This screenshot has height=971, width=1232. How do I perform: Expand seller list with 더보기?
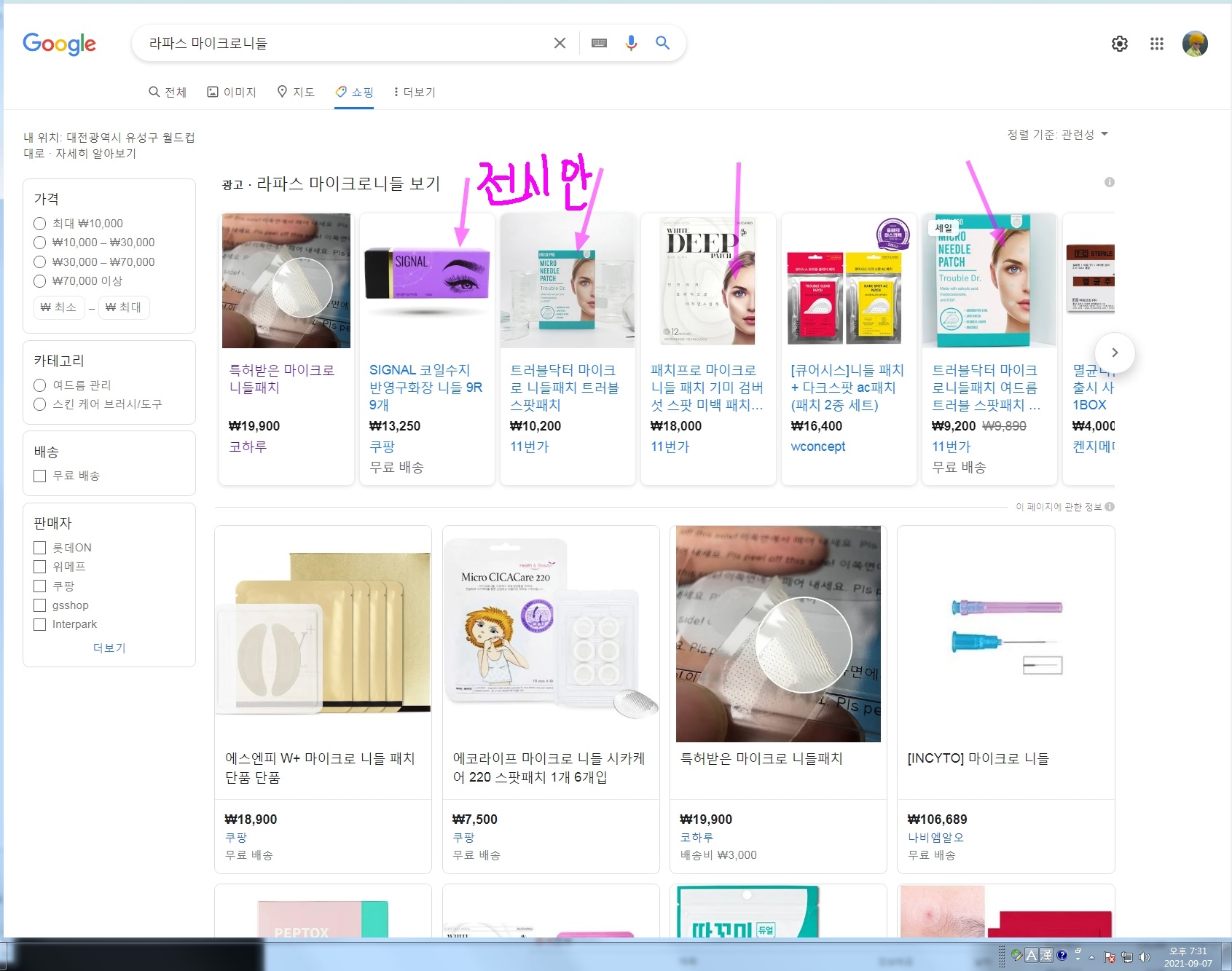coord(109,648)
